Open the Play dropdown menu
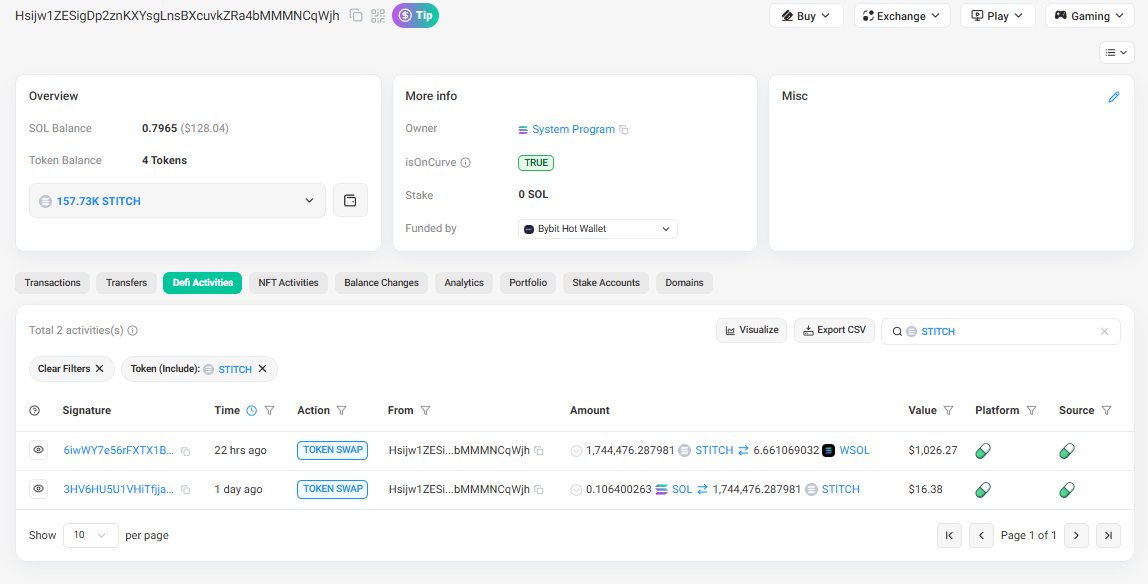Image resolution: width=1148 pixels, height=584 pixels. (998, 15)
